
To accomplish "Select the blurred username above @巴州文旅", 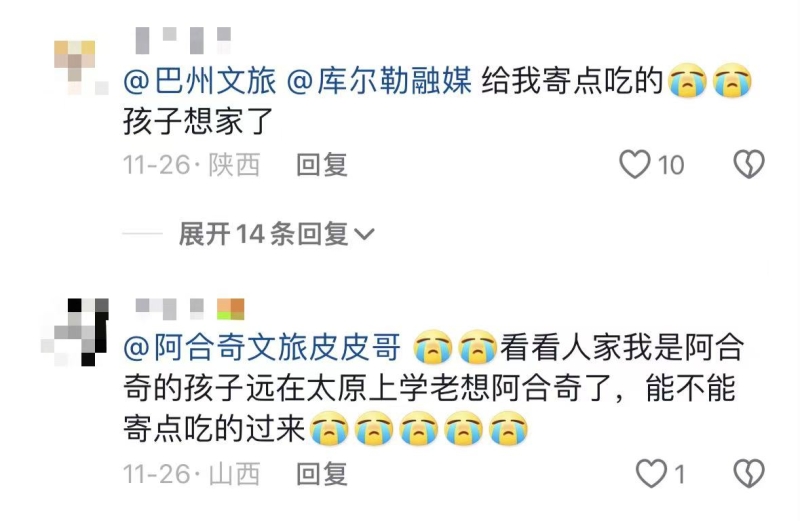I will pyautogui.click(x=183, y=40).
